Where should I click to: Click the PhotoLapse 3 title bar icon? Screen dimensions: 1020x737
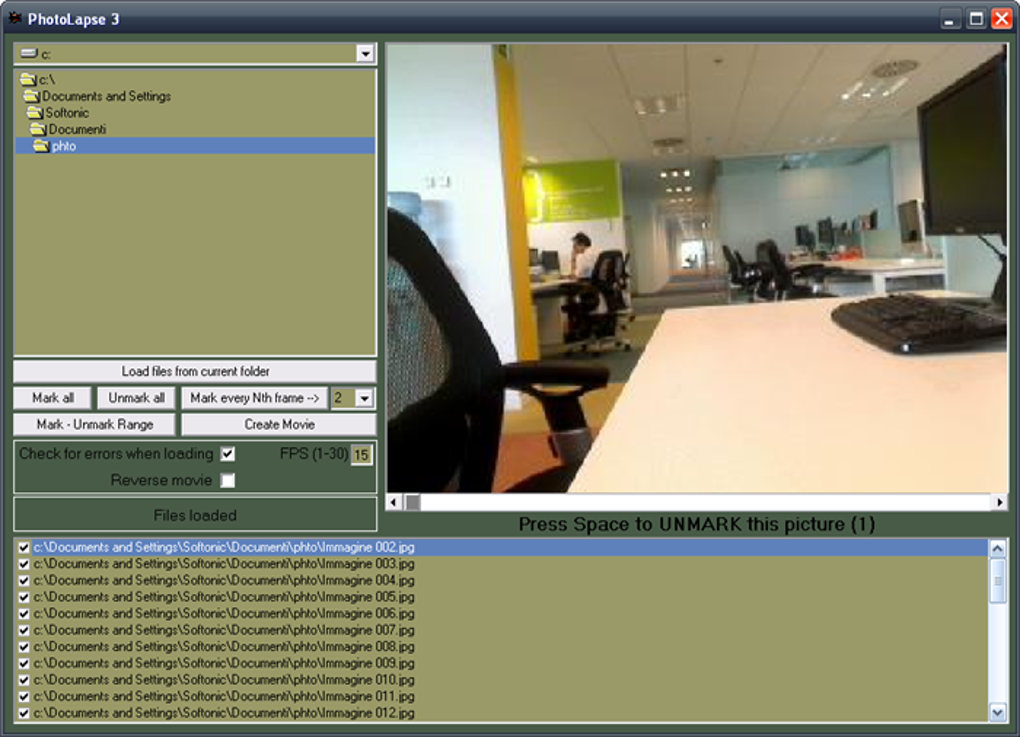14,18
